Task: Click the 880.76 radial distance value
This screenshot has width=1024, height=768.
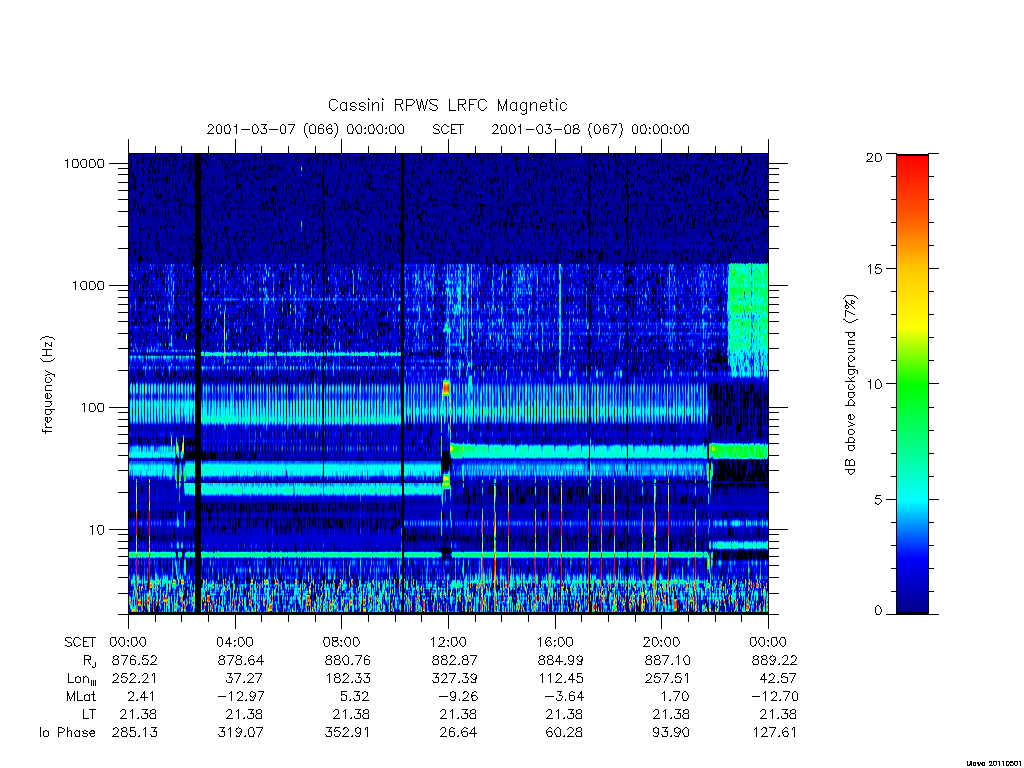Action: [x=347, y=660]
